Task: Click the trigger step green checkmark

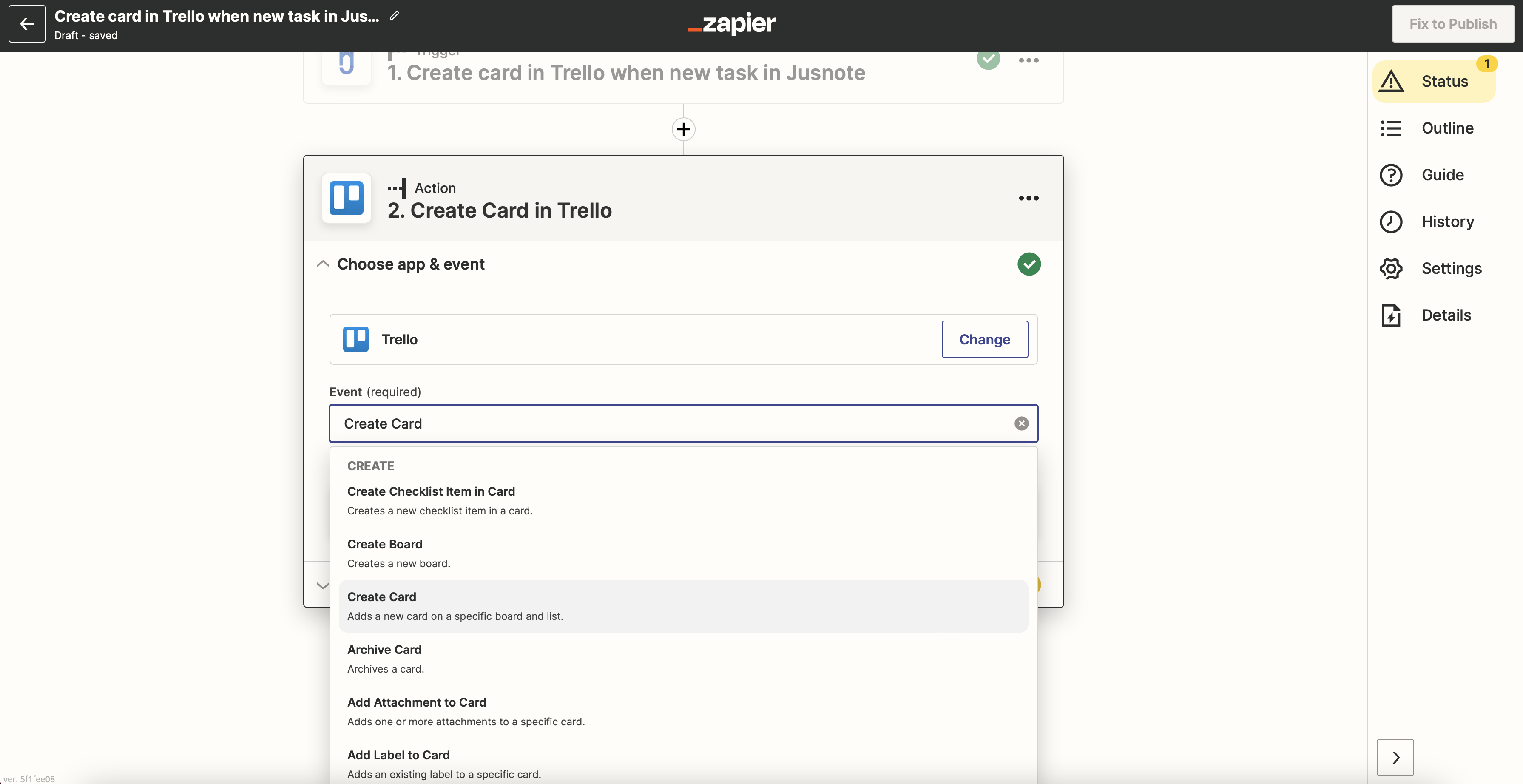Action: [989, 59]
